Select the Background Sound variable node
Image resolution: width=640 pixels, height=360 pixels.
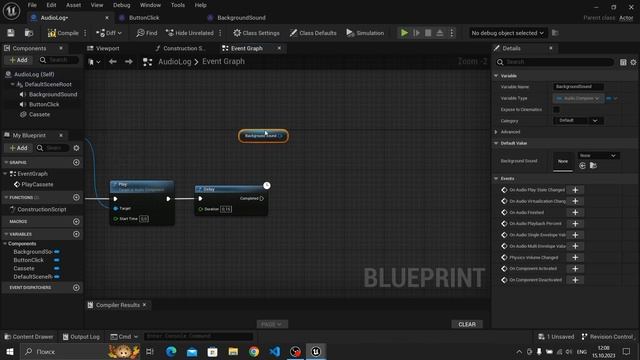263,136
